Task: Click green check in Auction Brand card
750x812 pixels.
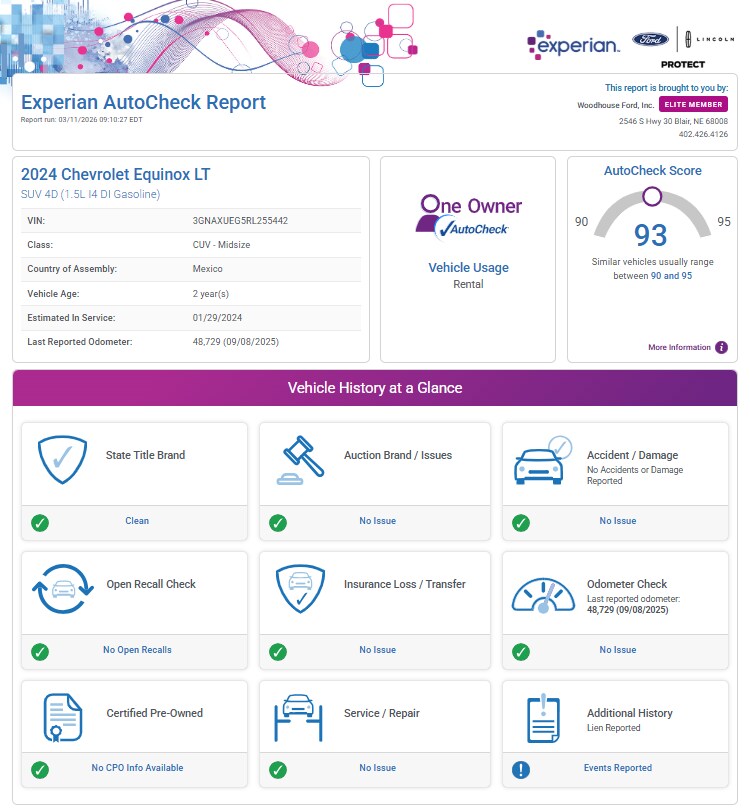Action: [x=278, y=523]
